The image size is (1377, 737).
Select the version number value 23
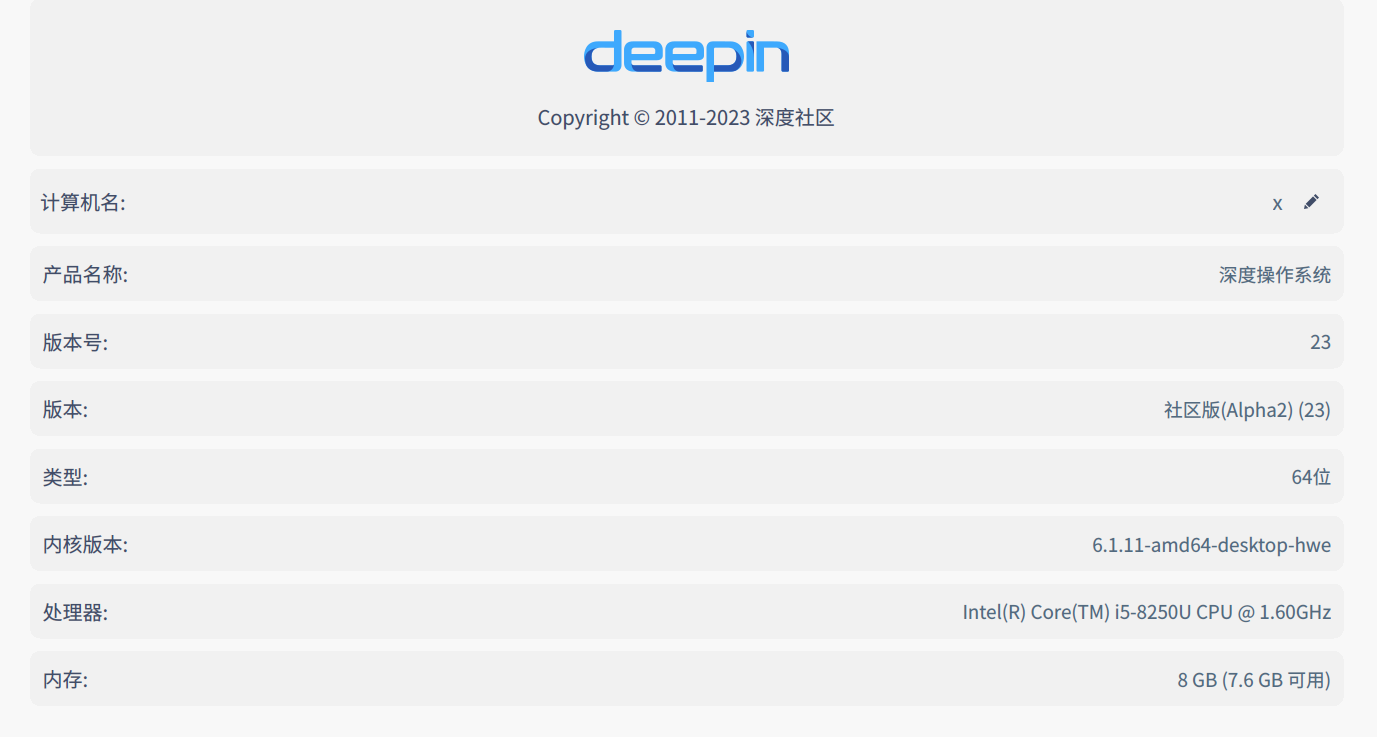point(1320,342)
